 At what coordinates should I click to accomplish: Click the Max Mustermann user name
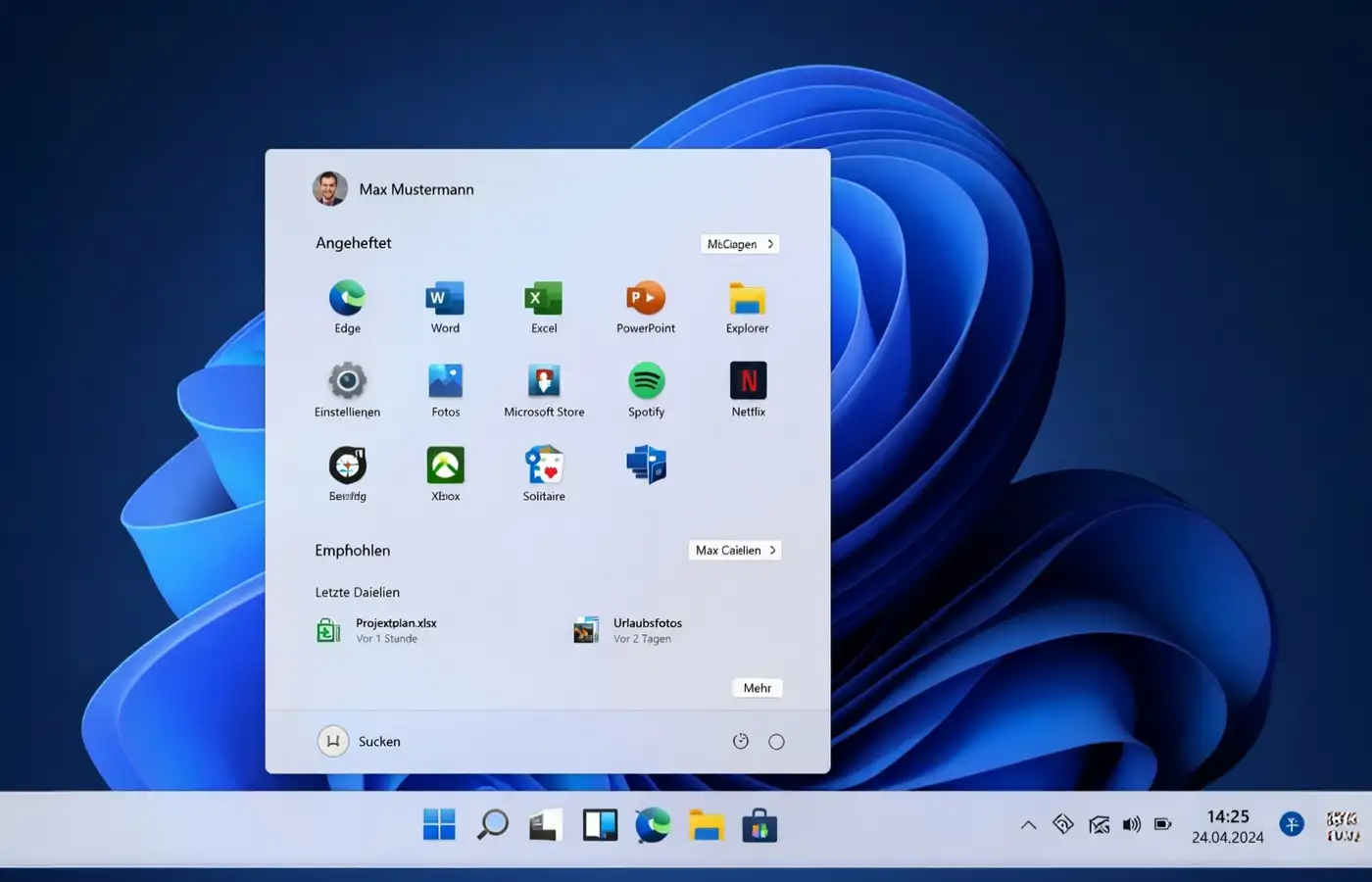[x=416, y=189]
